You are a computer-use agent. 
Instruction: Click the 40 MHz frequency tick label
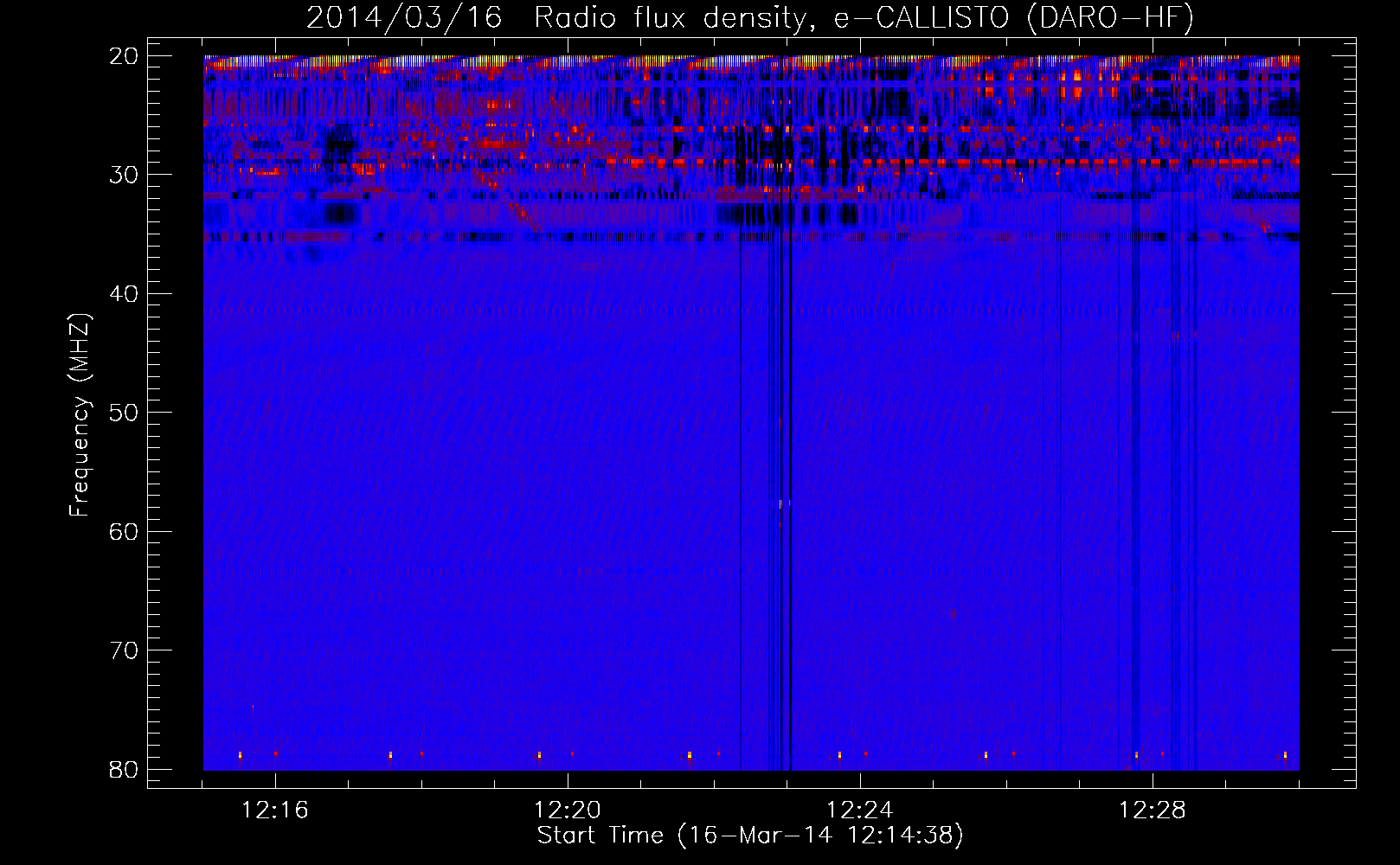pyautogui.click(x=125, y=294)
